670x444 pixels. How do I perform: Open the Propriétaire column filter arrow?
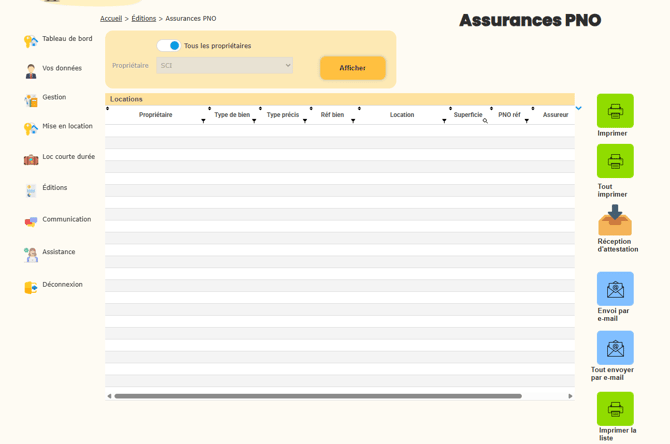click(x=203, y=121)
